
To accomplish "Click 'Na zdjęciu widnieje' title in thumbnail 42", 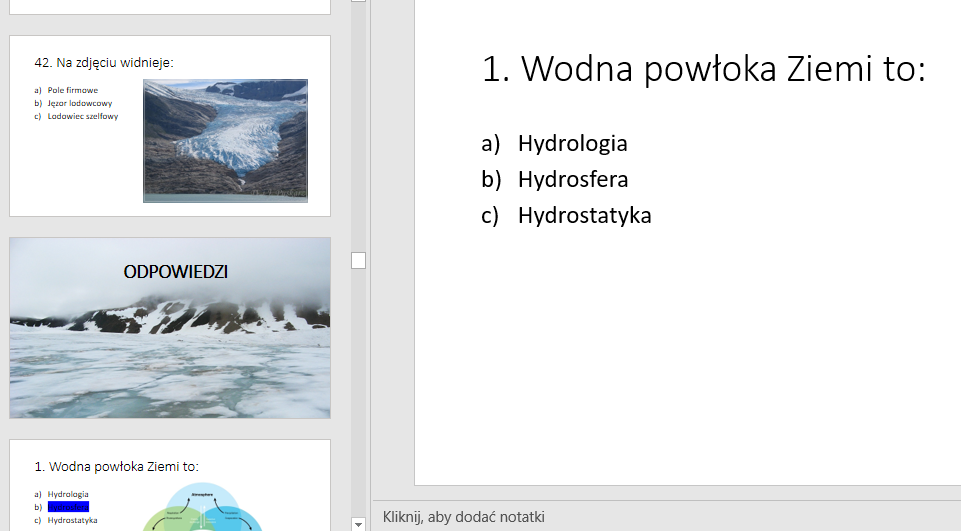I will [x=104, y=62].
